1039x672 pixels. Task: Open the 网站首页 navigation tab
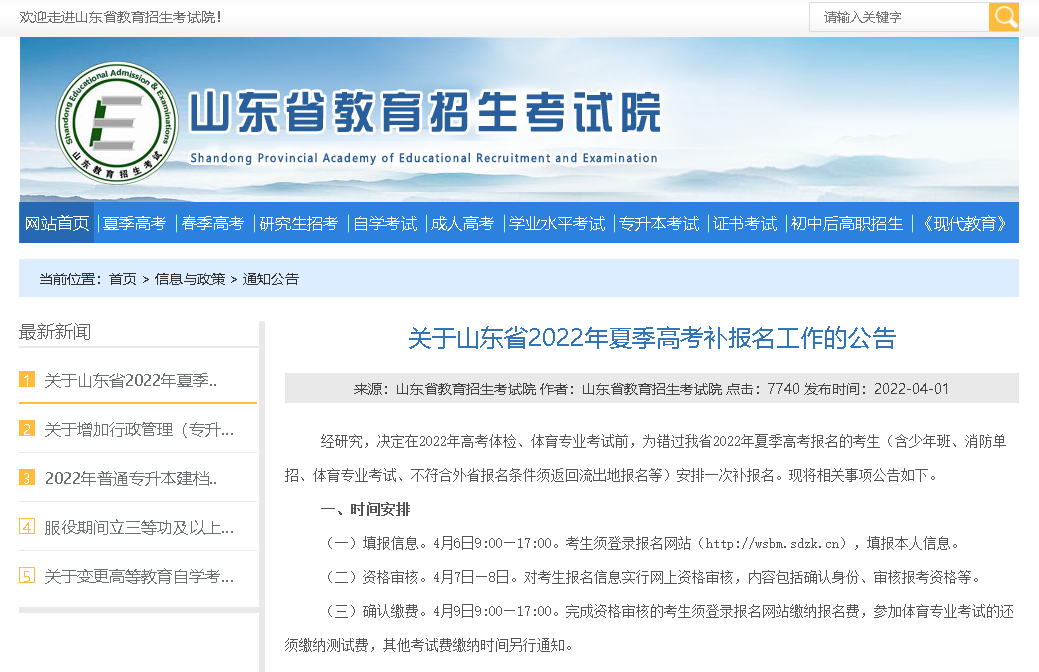coord(57,223)
